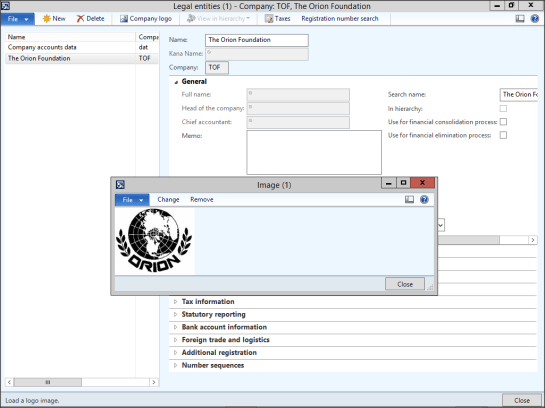
Task: Open the main window File menu
Action: [18, 19]
